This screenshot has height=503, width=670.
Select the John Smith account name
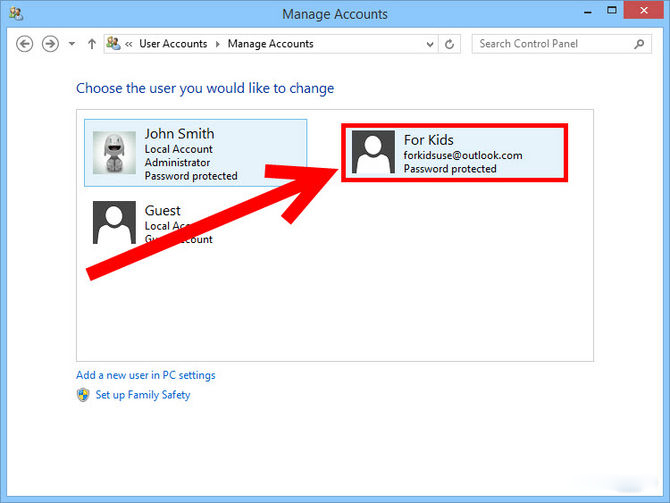[x=179, y=134]
